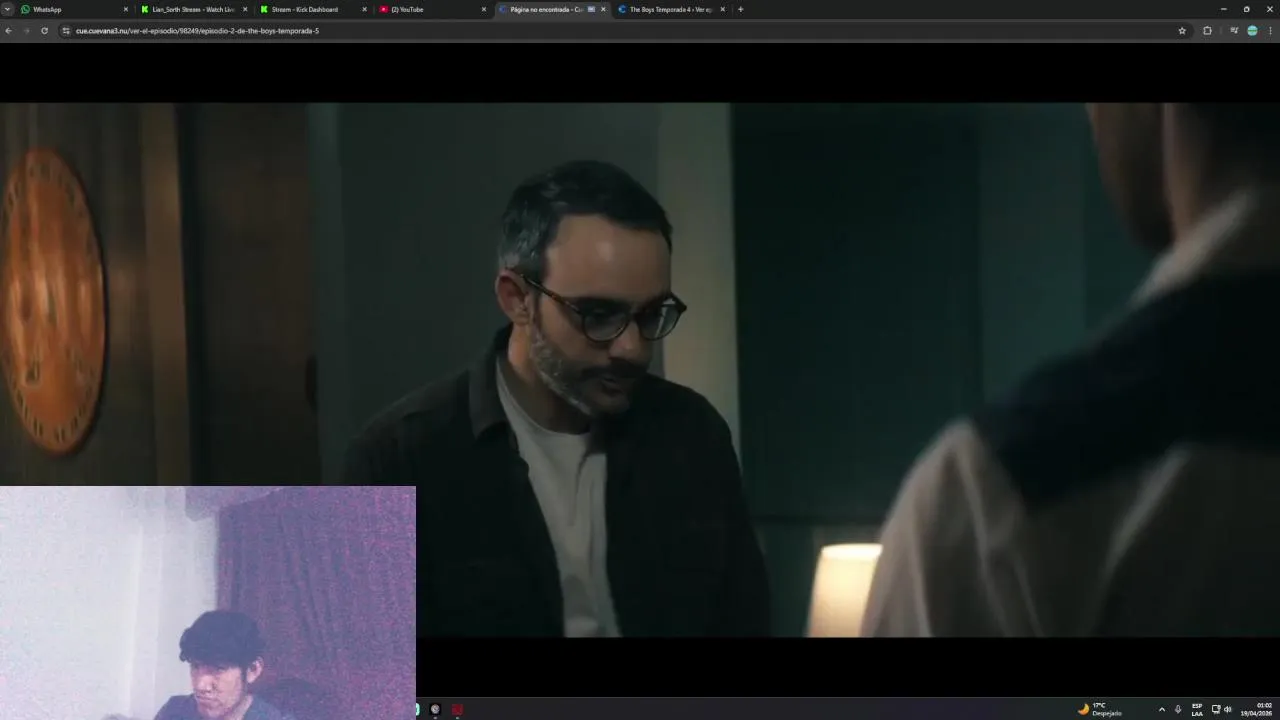1280x720 pixels.
Task: Open the red app icon in taskbar
Action: [x=457, y=709]
